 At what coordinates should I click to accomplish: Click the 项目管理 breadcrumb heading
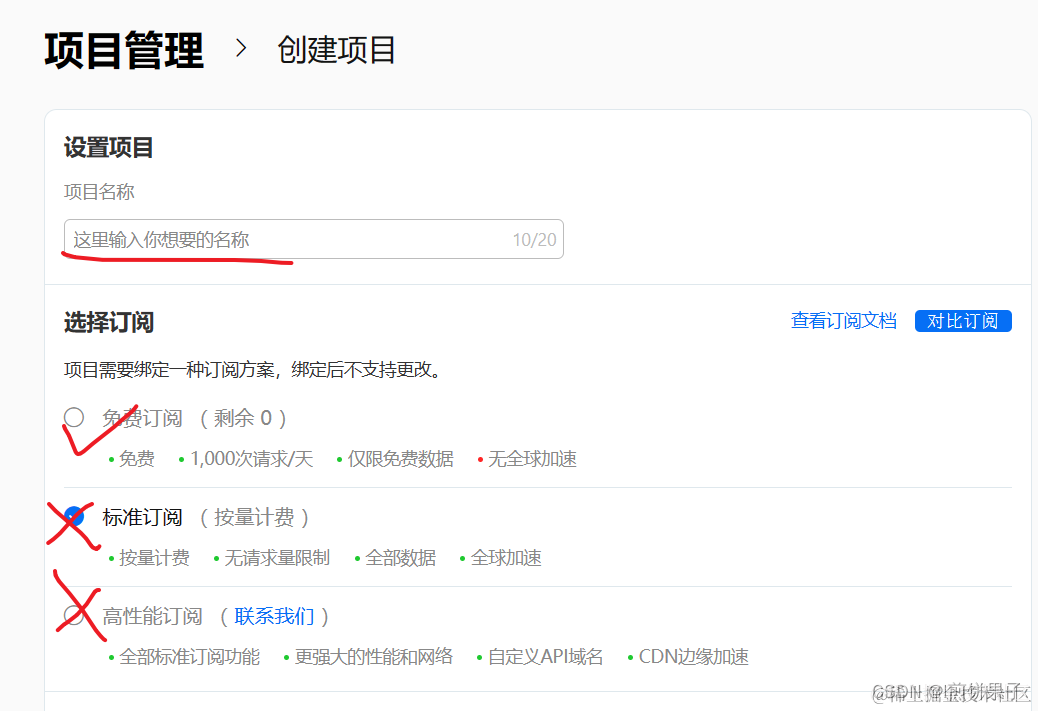click(x=124, y=50)
